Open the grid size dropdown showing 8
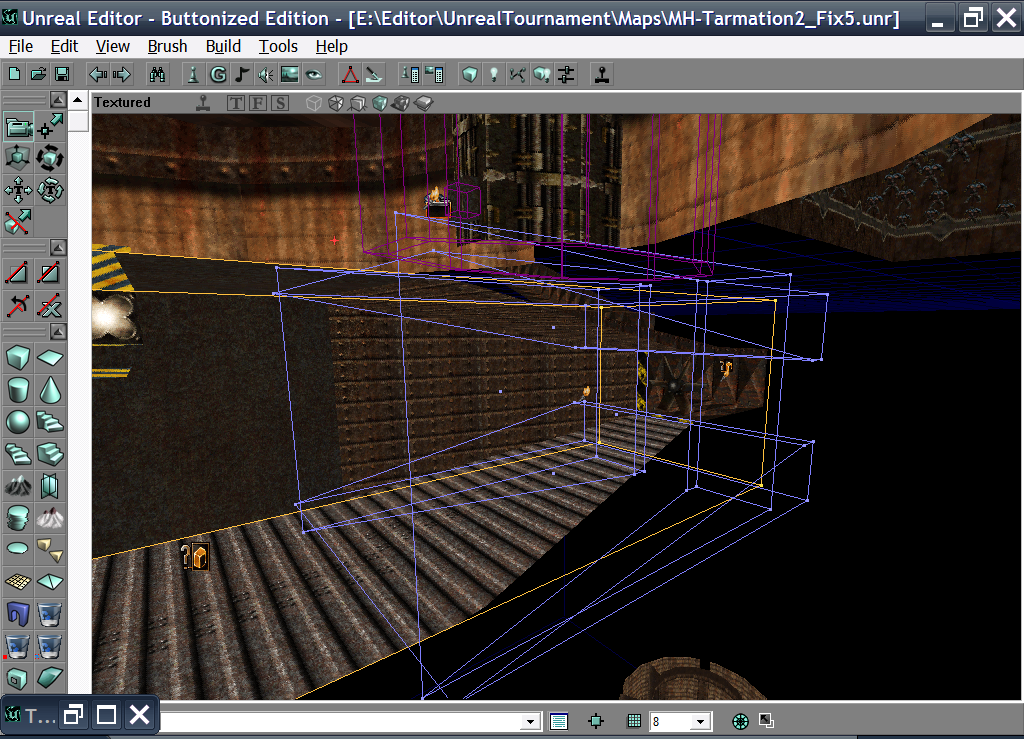Image resolution: width=1024 pixels, height=739 pixels. tap(700, 720)
